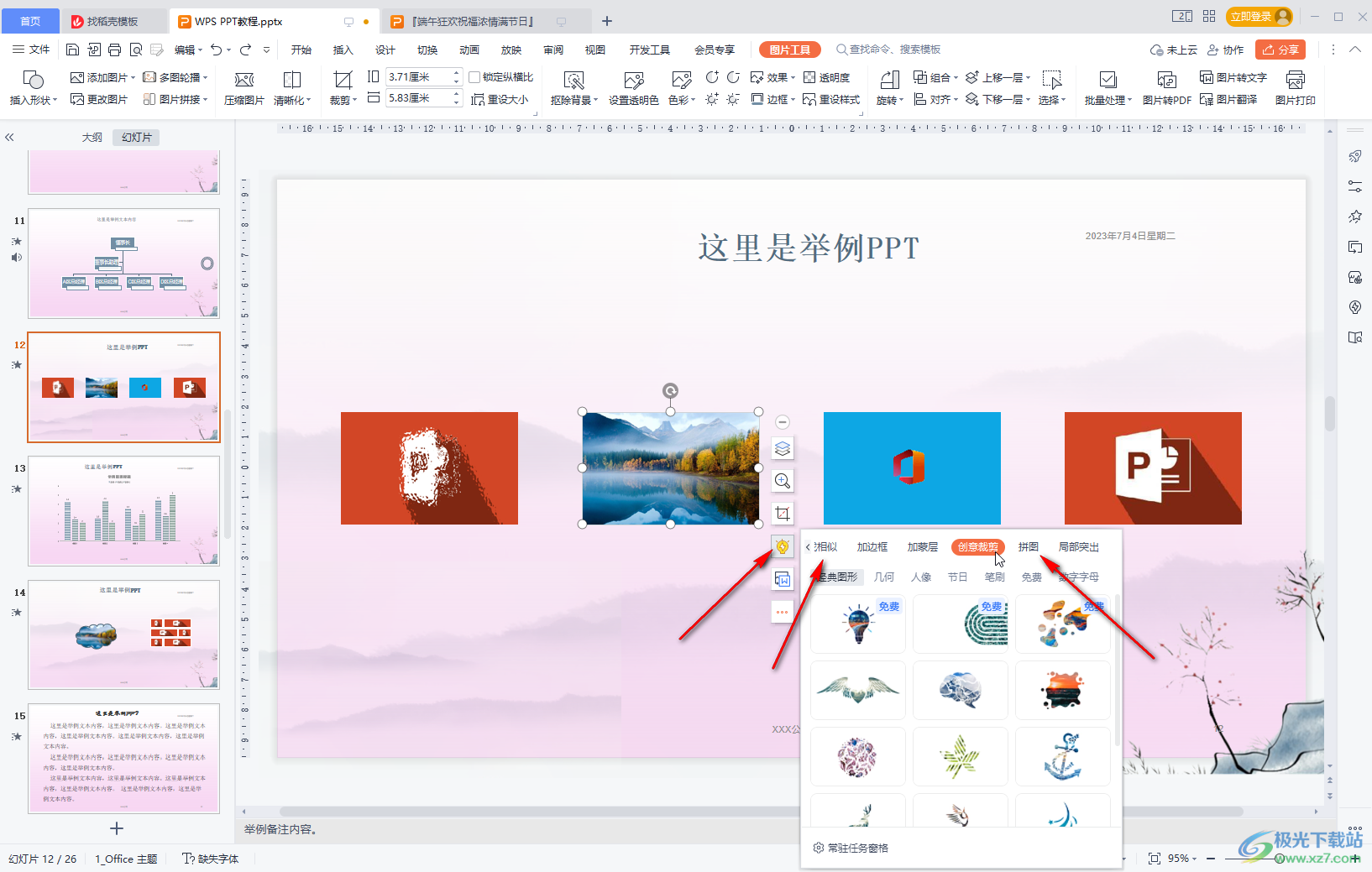Expand the Align (对齐) dropdown
The height and width of the screenshot is (872, 1372).
(x=956, y=99)
